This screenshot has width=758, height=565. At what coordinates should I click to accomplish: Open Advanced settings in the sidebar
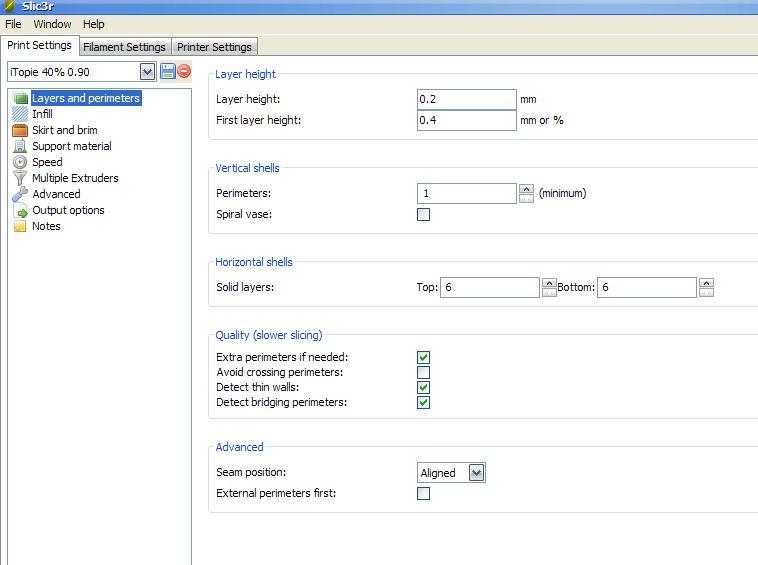pyautogui.click(x=56, y=194)
